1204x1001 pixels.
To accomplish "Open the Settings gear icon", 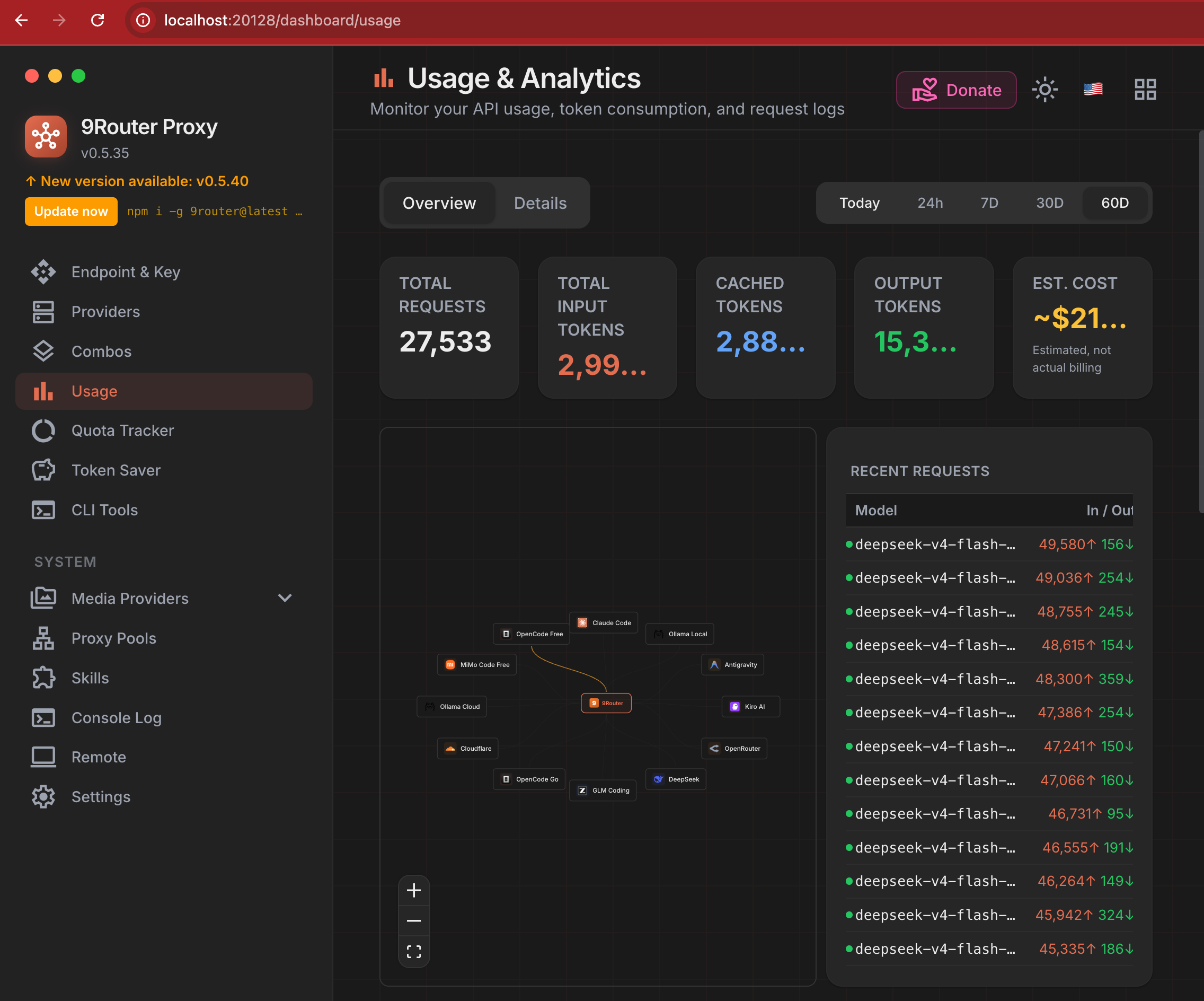I will tap(43, 797).
